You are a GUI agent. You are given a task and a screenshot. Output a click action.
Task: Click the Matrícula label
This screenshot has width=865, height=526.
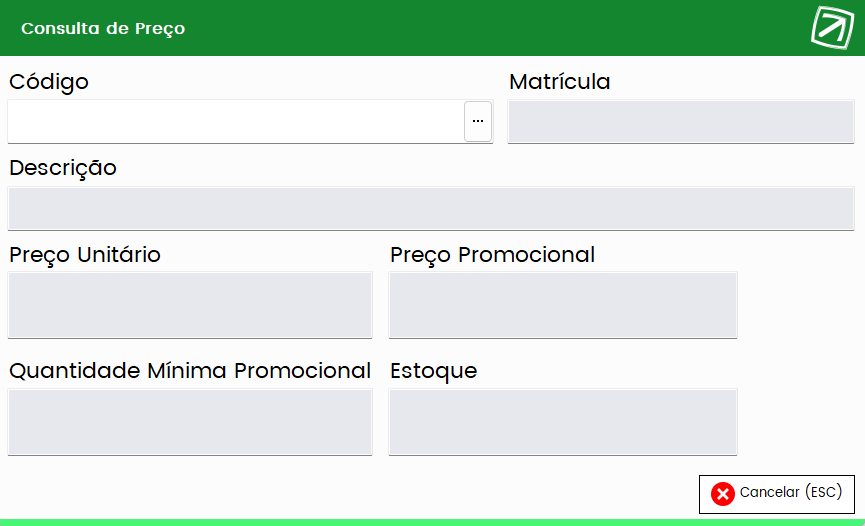click(559, 82)
